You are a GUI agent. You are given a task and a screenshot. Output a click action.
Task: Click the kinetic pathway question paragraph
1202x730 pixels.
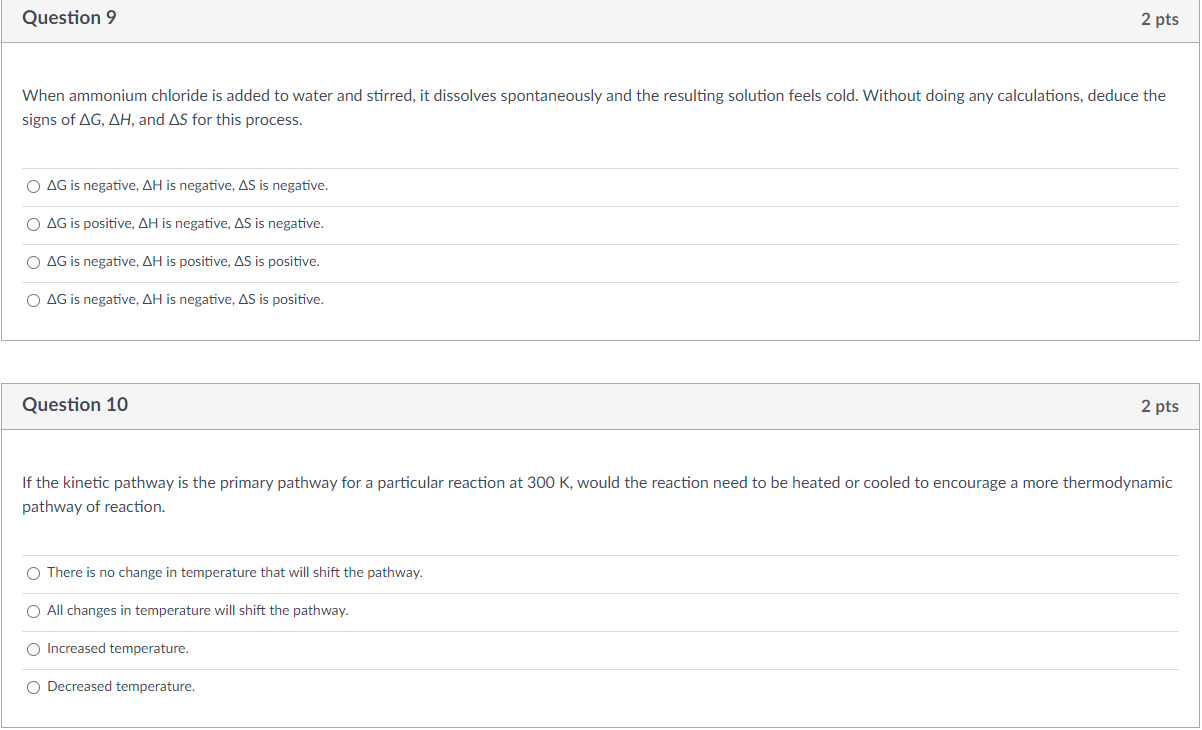(597, 495)
